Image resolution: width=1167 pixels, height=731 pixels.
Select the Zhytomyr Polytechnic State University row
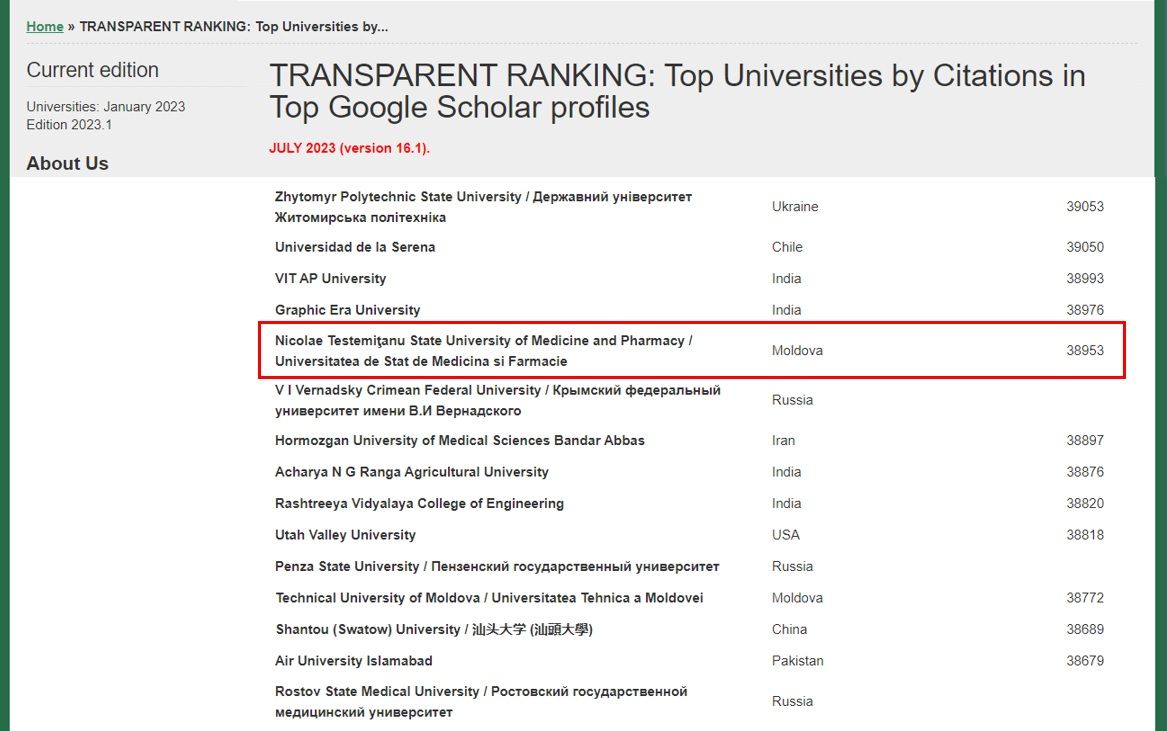tap(483, 207)
